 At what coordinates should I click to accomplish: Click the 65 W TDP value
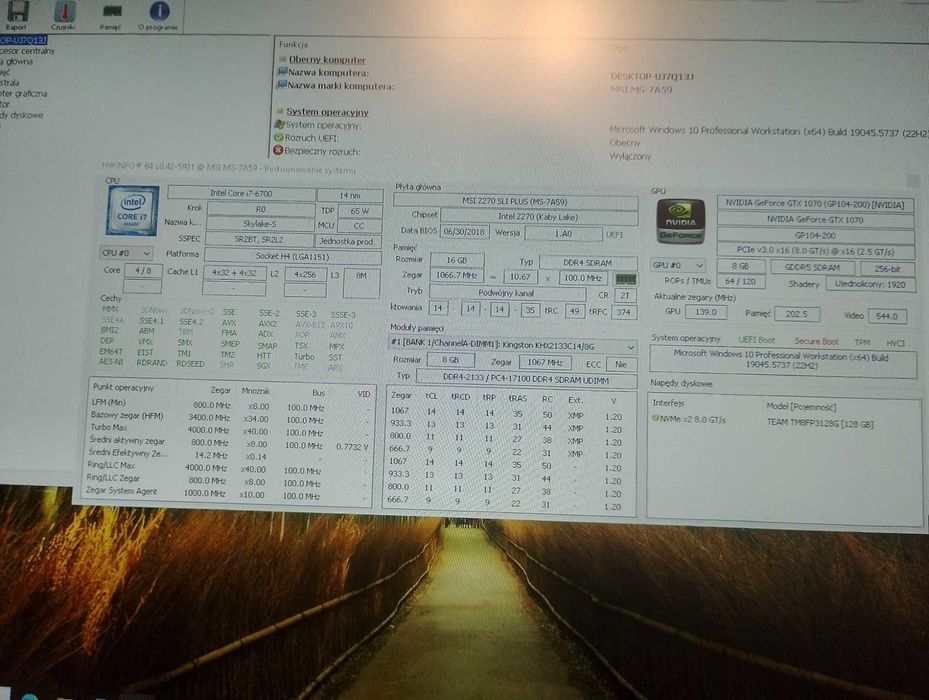coord(359,210)
